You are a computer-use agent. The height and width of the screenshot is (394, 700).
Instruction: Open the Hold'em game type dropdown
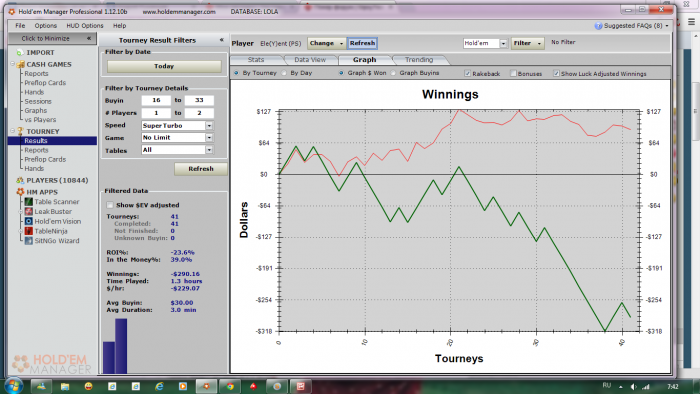click(503, 43)
